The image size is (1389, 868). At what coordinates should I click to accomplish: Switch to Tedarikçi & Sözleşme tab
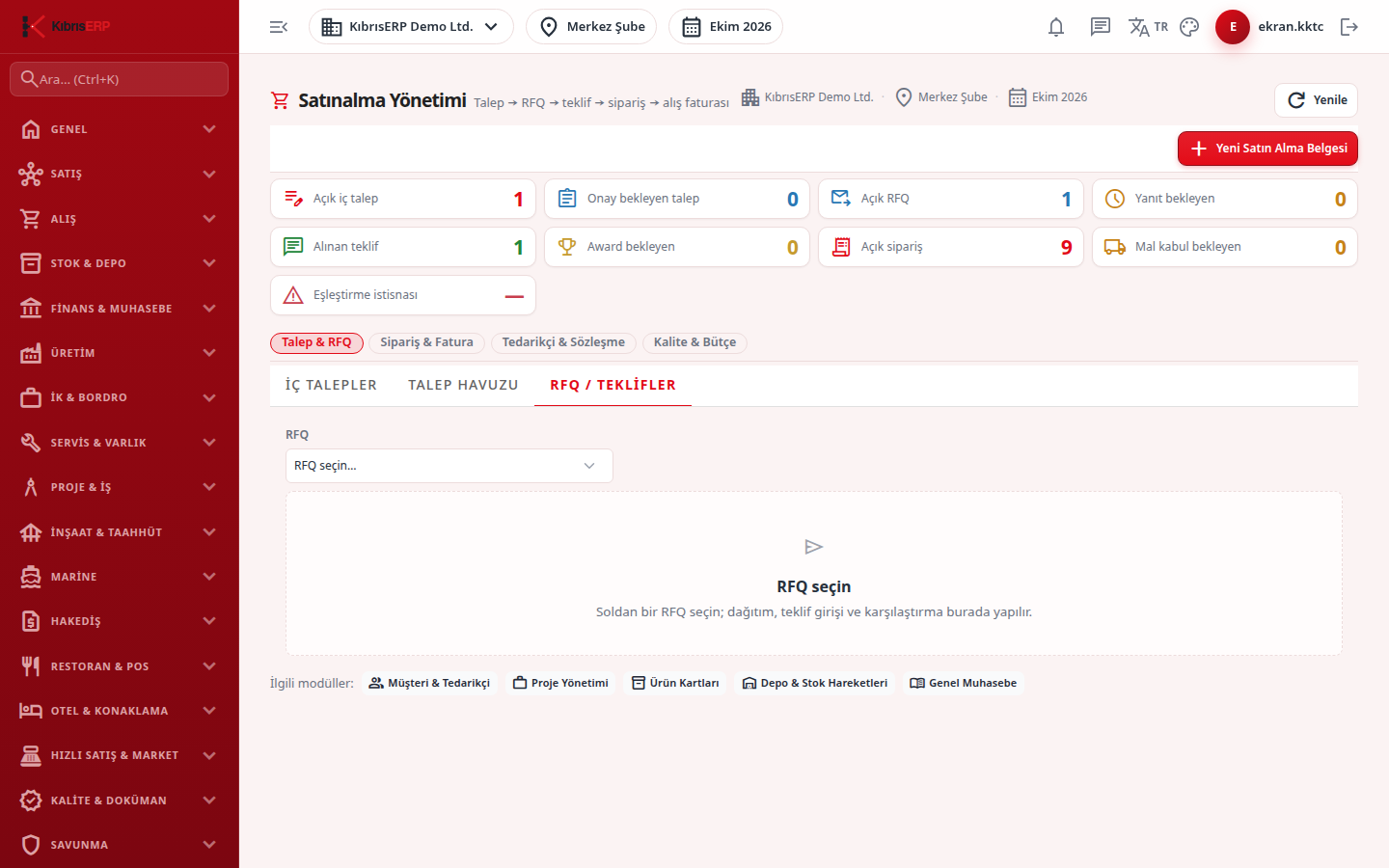(563, 342)
